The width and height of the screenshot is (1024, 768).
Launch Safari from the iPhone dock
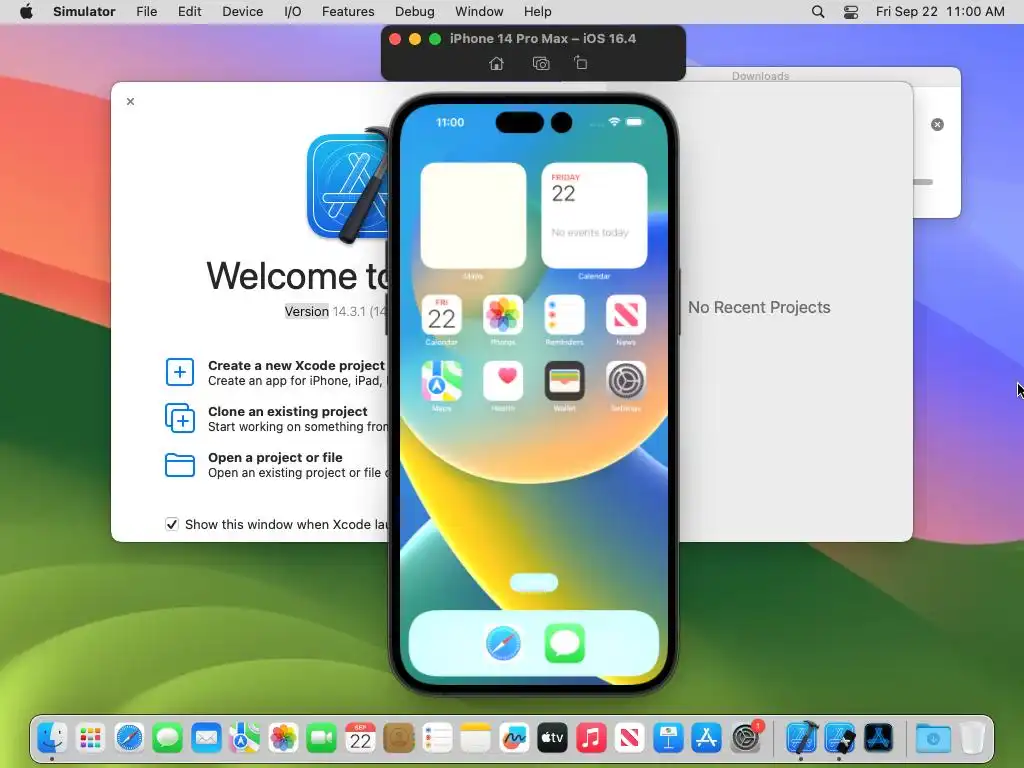click(x=503, y=643)
